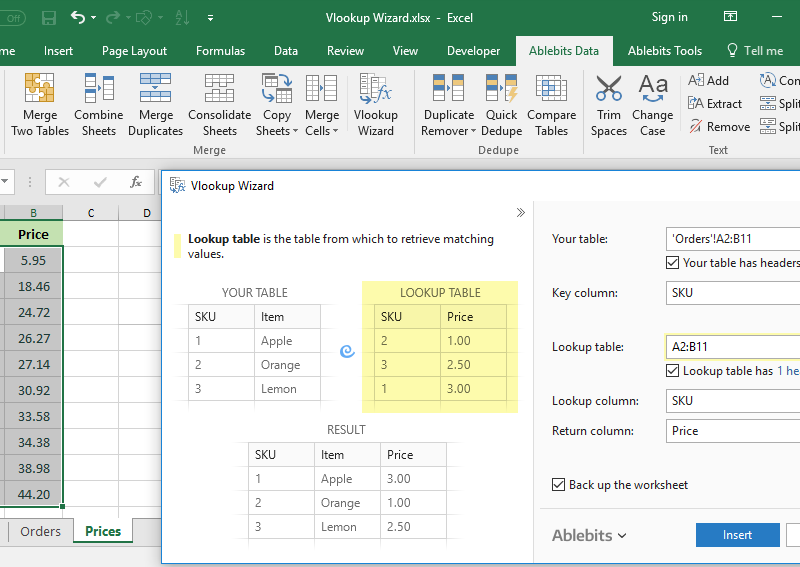Run Quick Dedupe tool

(501, 105)
